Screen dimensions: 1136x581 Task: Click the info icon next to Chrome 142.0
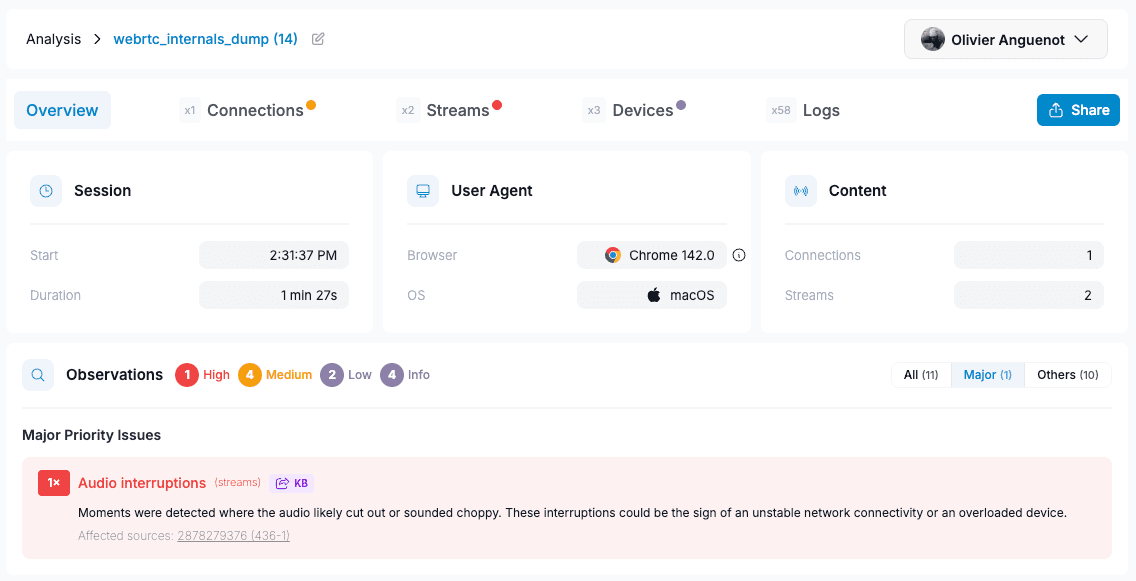739,255
